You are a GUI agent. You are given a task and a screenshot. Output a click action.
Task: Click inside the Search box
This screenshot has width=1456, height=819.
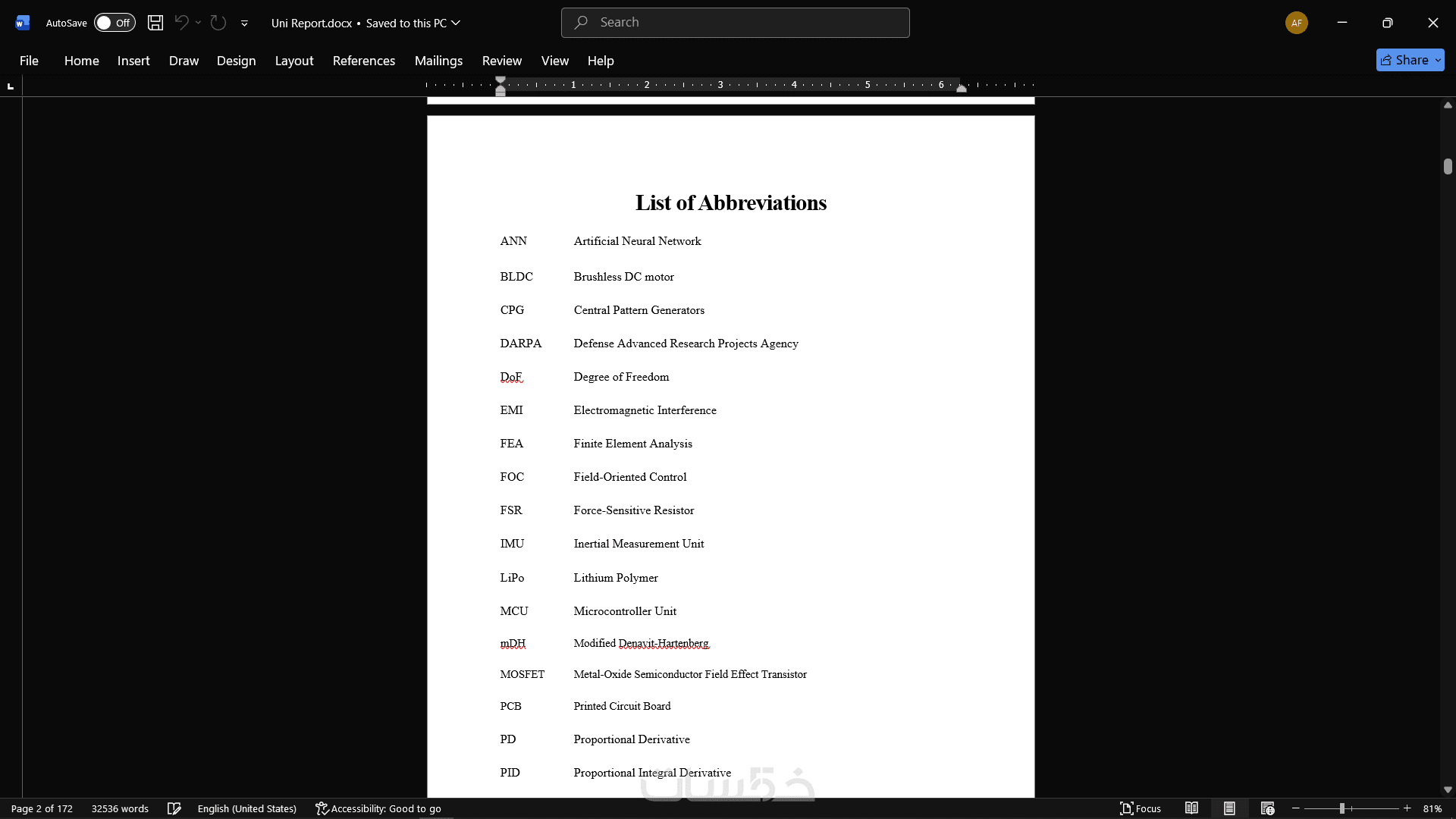[x=735, y=23]
